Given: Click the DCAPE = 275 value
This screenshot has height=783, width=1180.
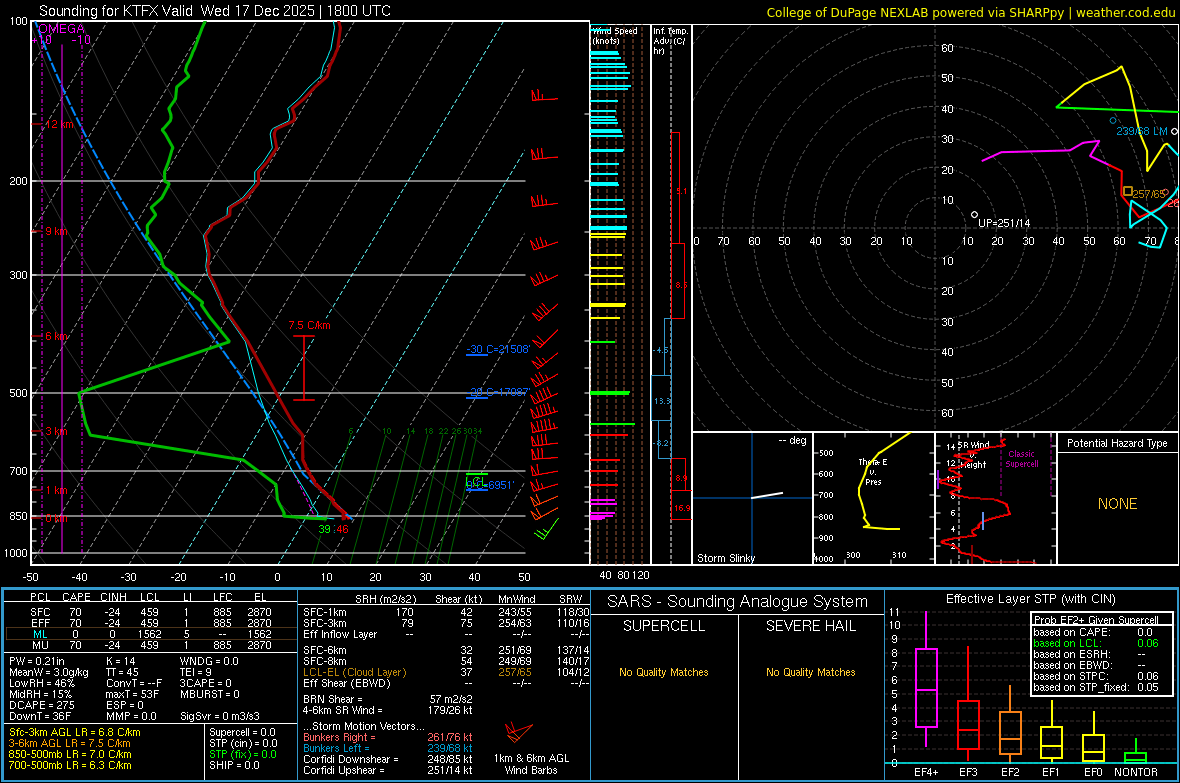Looking at the screenshot, I should 41,705.
